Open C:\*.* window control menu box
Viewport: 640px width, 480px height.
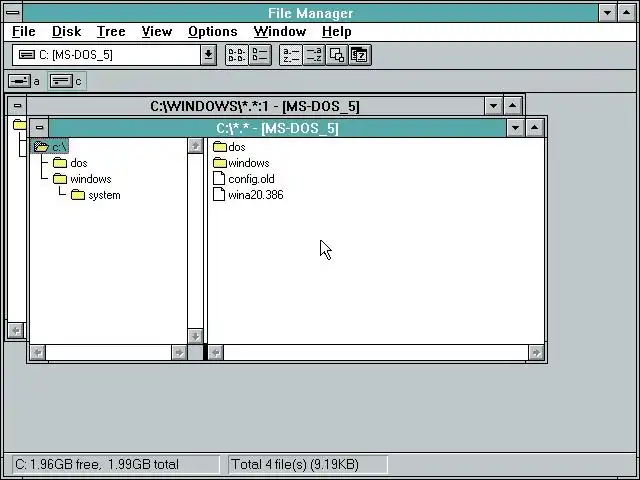(x=39, y=128)
